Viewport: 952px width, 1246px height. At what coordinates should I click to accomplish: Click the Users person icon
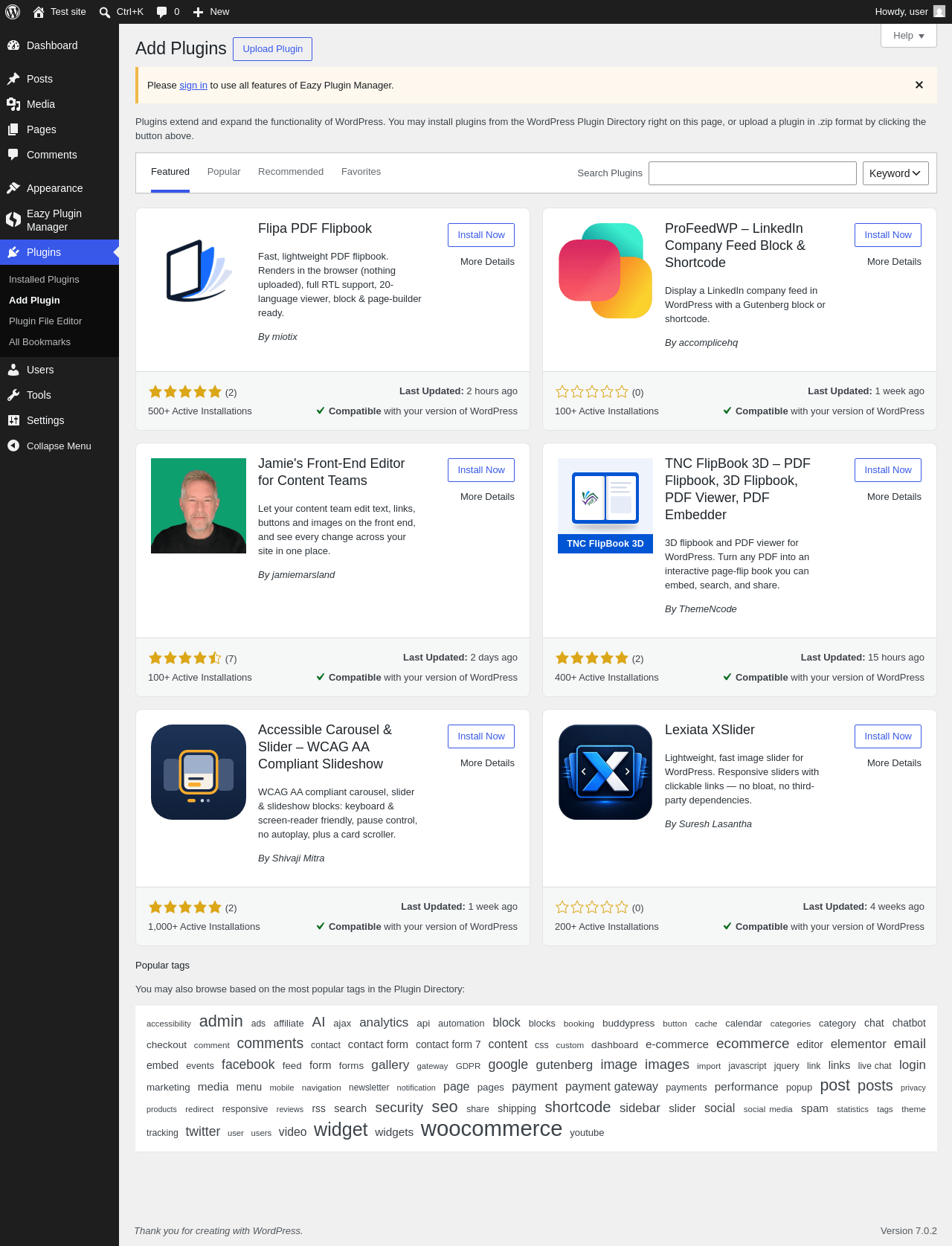[13, 370]
